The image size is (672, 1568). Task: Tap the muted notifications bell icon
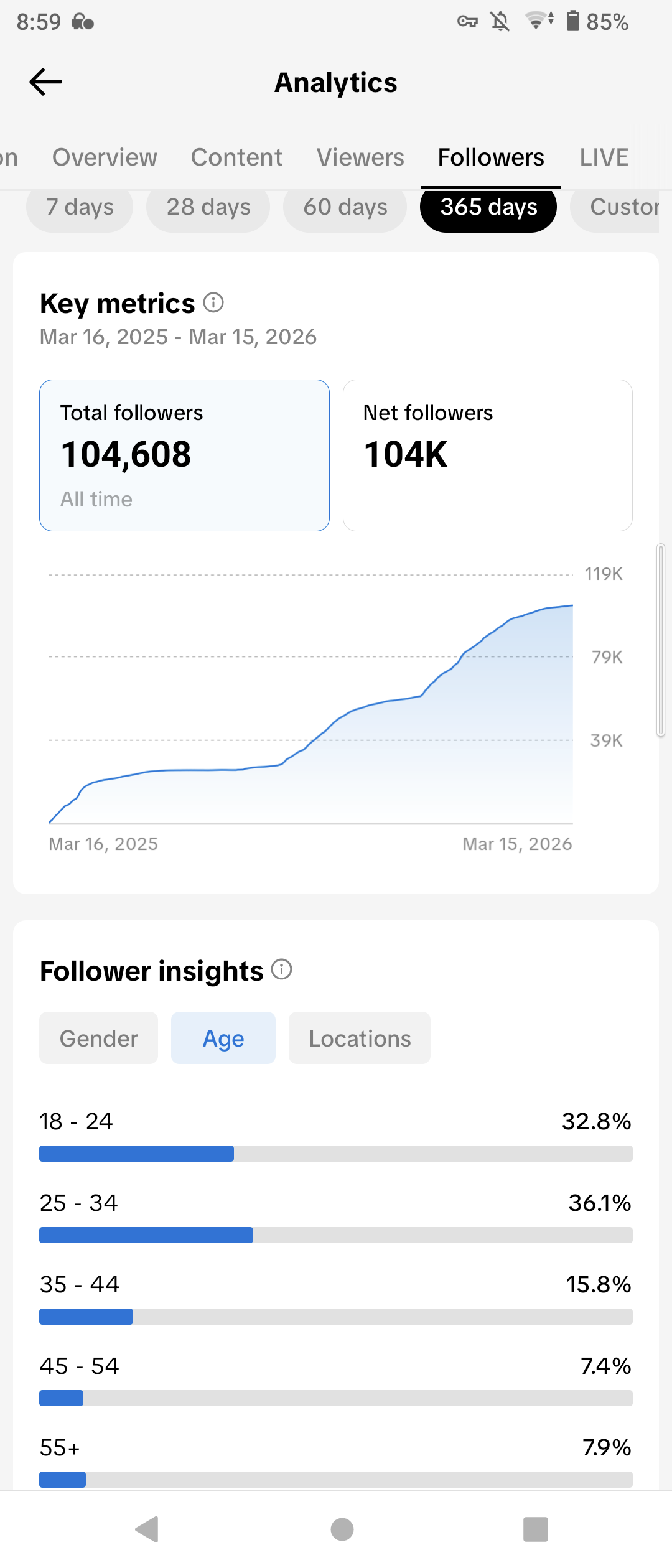pos(500,22)
